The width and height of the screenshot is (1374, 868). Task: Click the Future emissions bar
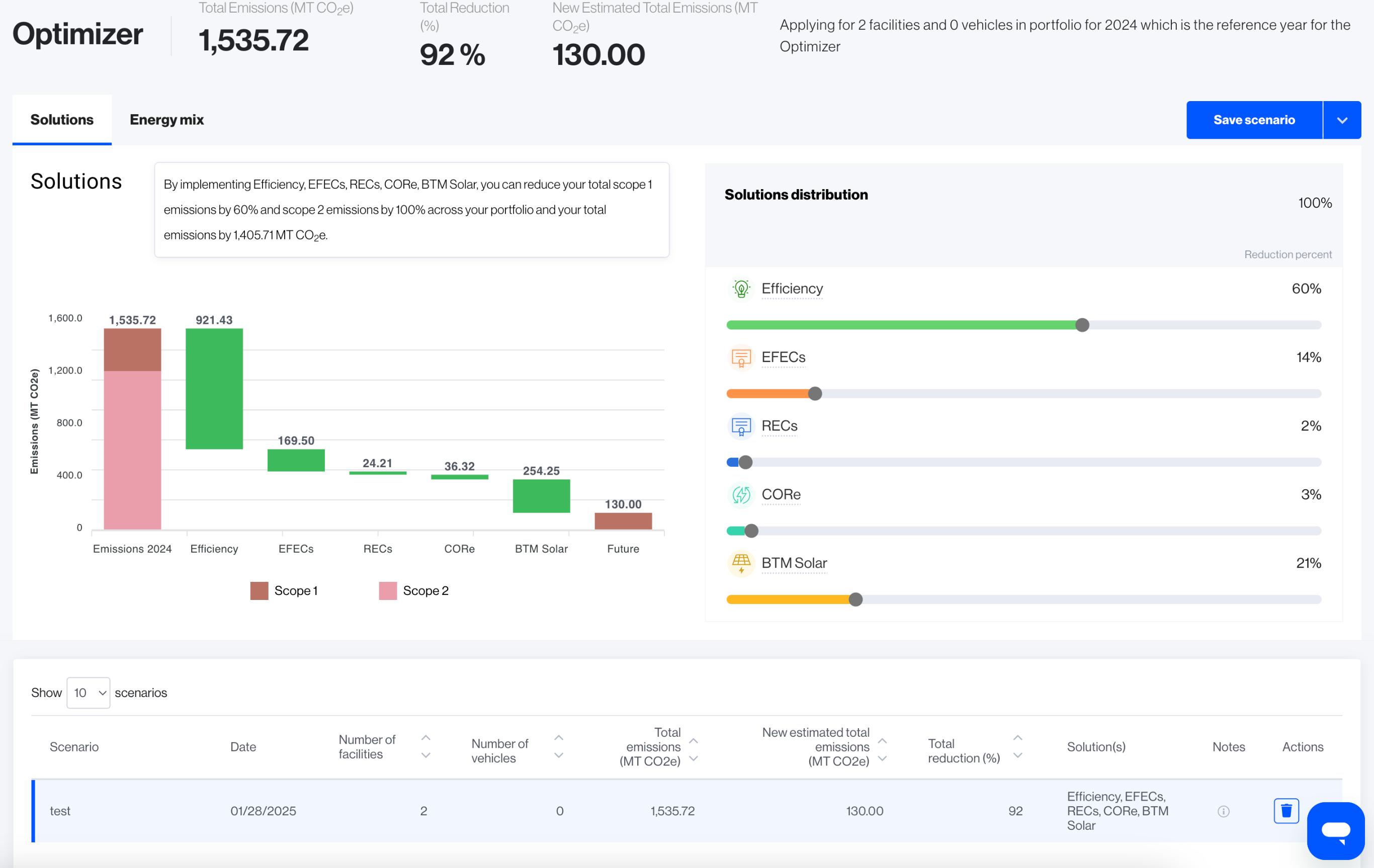click(623, 521)
